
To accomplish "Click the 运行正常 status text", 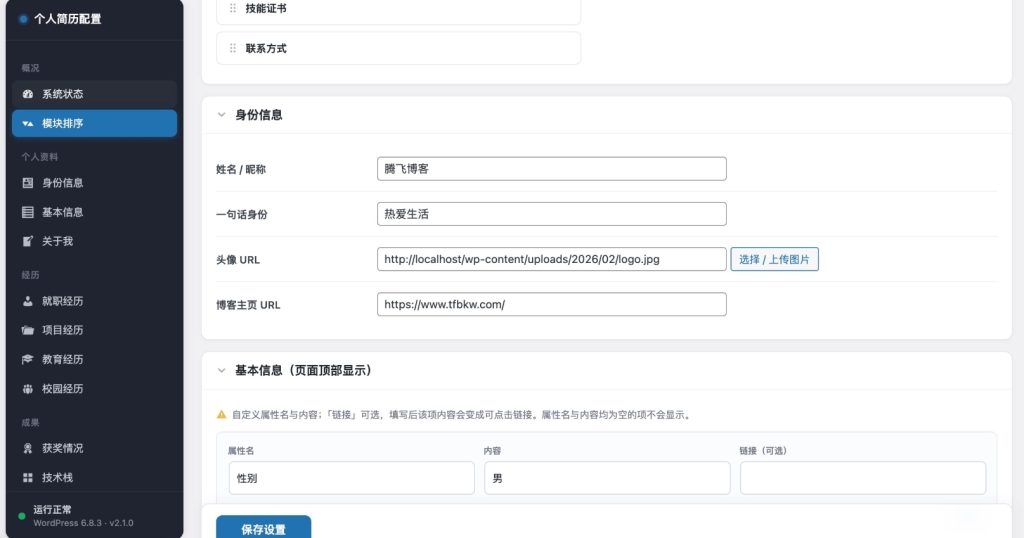I will (52, 509).
